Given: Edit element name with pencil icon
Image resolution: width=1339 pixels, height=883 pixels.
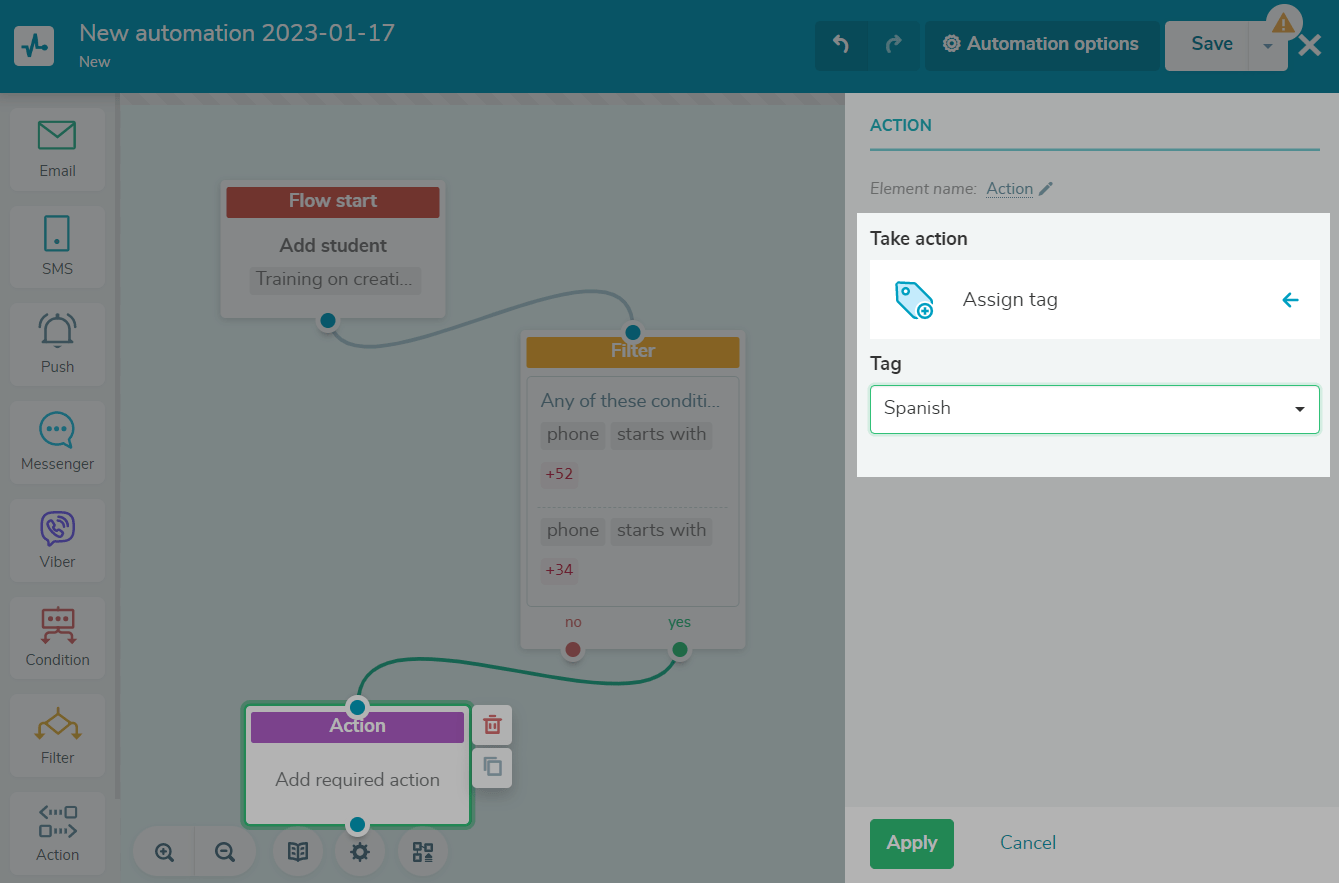Looking at the screenshot, I should pyautogui.click(x=1046, y=188).
